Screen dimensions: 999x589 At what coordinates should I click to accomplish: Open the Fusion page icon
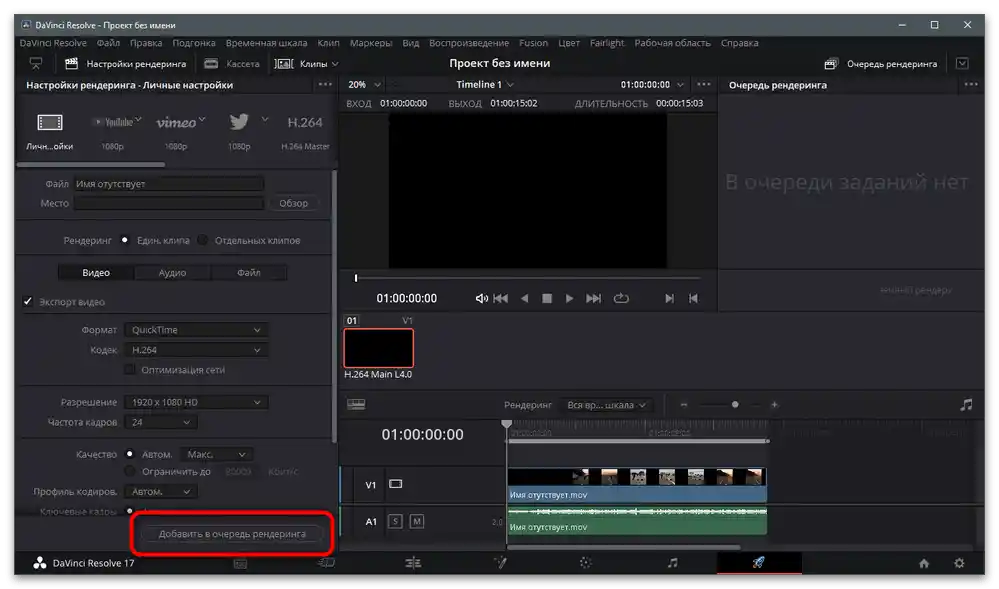(x=500, y=563)
